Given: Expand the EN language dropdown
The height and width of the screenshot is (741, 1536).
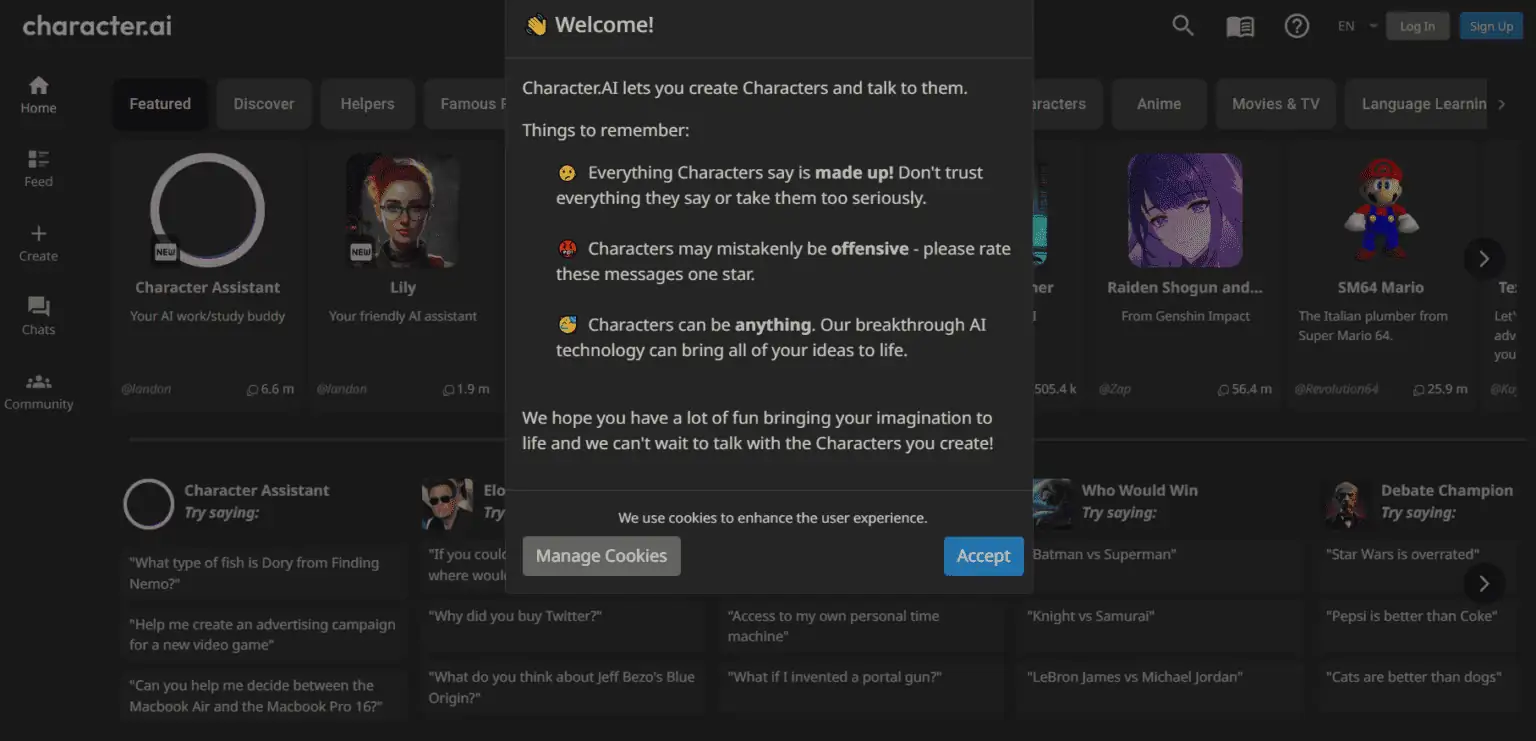Looking at the screenshot, I should tap(1357, 26).
